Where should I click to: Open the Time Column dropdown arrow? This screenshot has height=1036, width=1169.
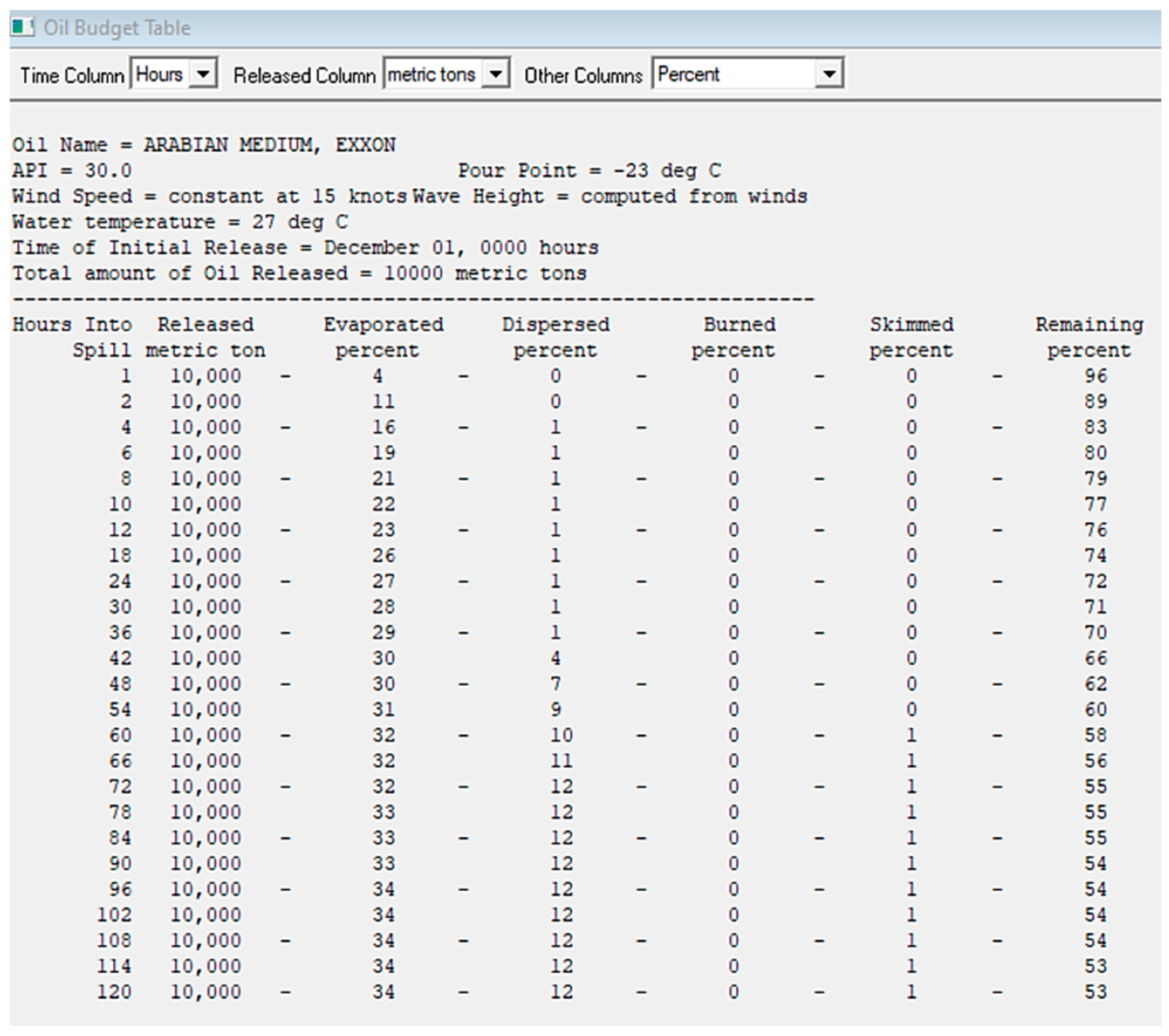[x=202, y=74]
